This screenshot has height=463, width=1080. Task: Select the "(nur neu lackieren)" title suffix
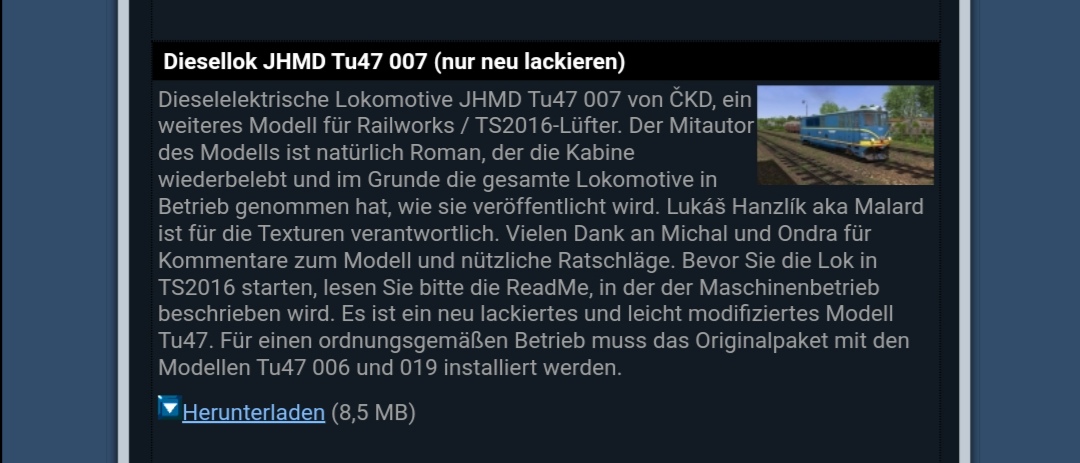530,62
